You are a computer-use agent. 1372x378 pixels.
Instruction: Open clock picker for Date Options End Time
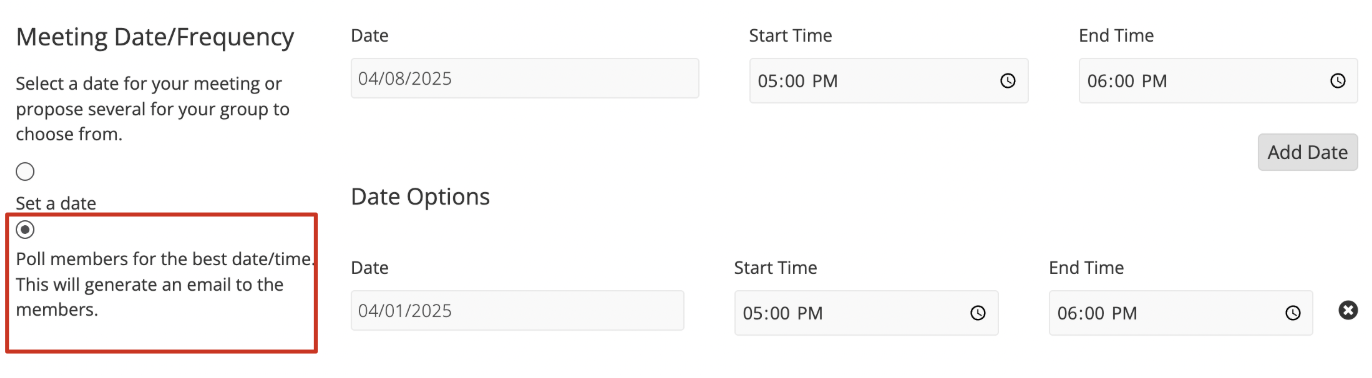click(x=1293, y=313)
